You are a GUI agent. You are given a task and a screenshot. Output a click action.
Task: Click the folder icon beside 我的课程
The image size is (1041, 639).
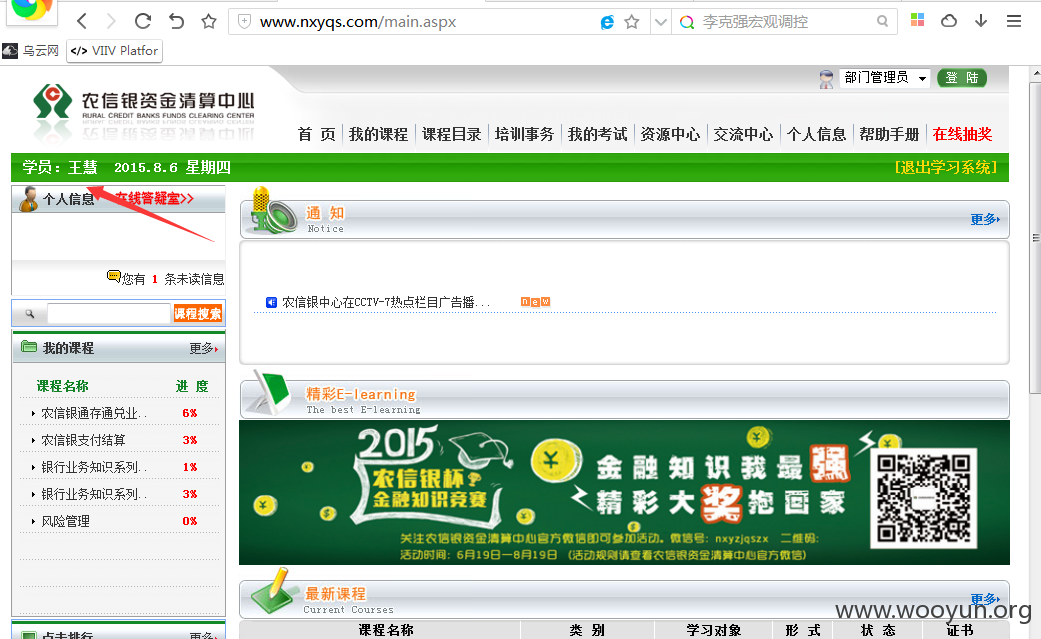point(29,347)
